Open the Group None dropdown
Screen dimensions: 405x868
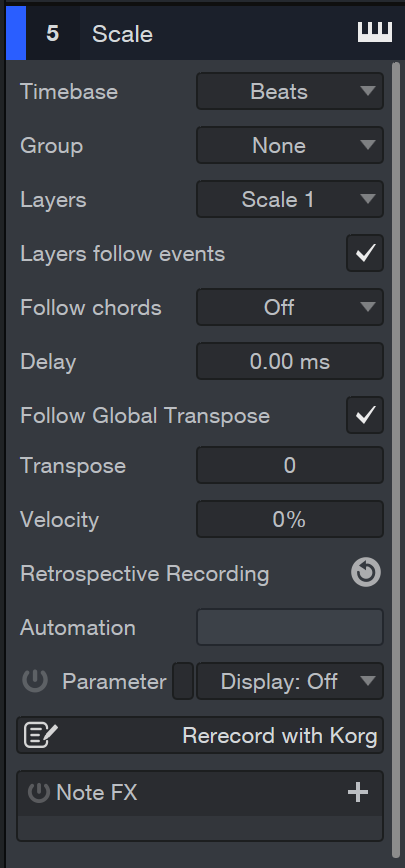[290, 145]
